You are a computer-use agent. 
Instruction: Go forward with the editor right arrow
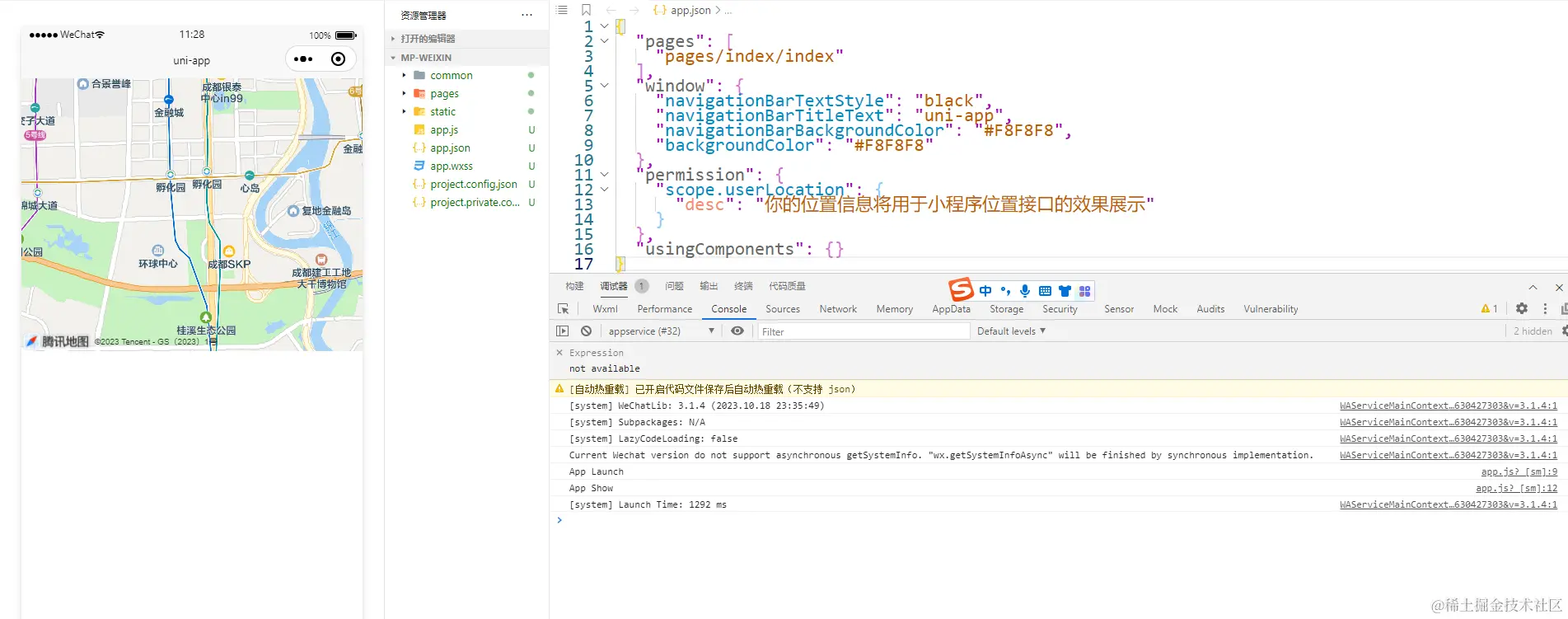tap(634, 10)
